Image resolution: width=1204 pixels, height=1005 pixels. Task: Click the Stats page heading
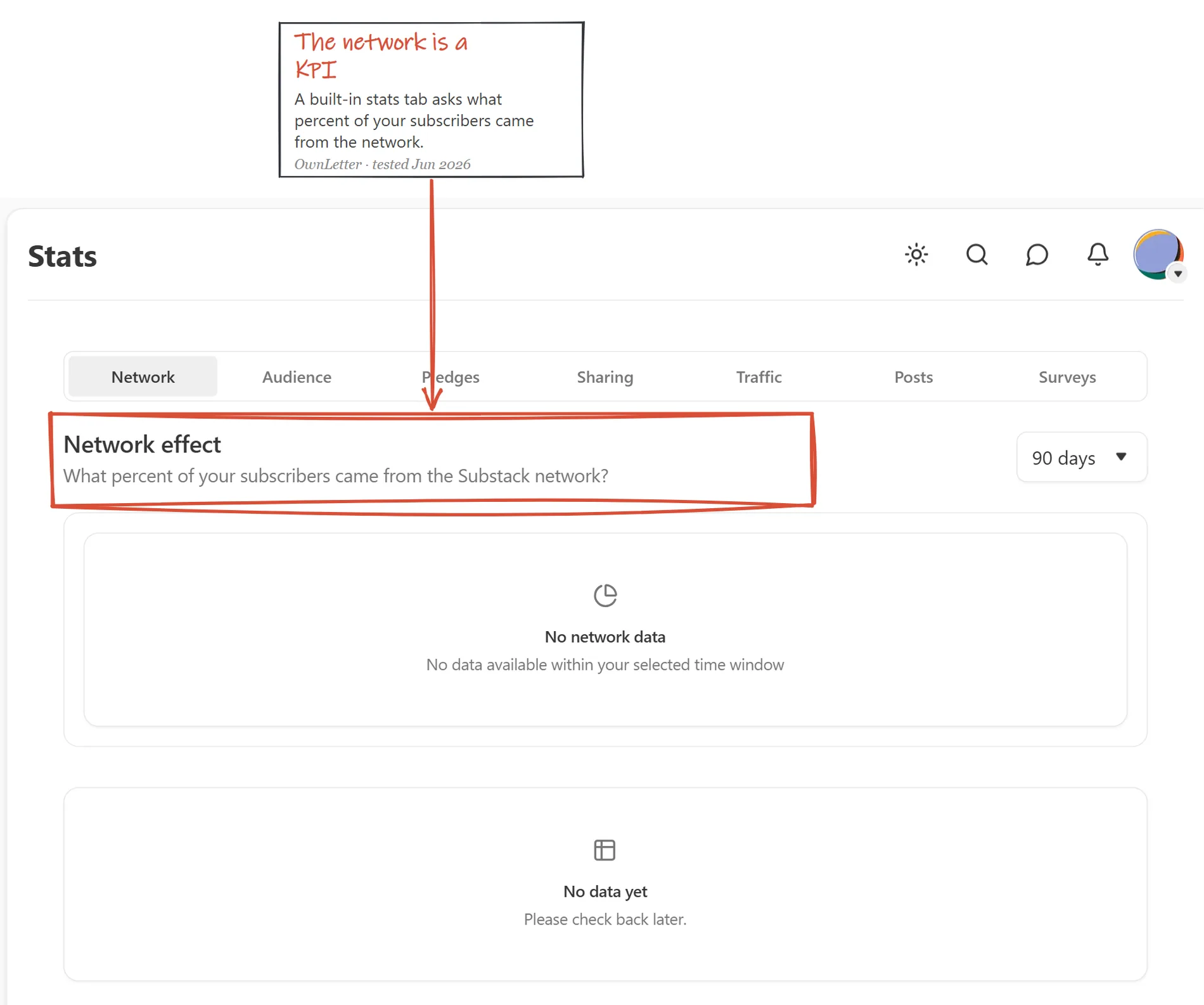click(62, 256)
